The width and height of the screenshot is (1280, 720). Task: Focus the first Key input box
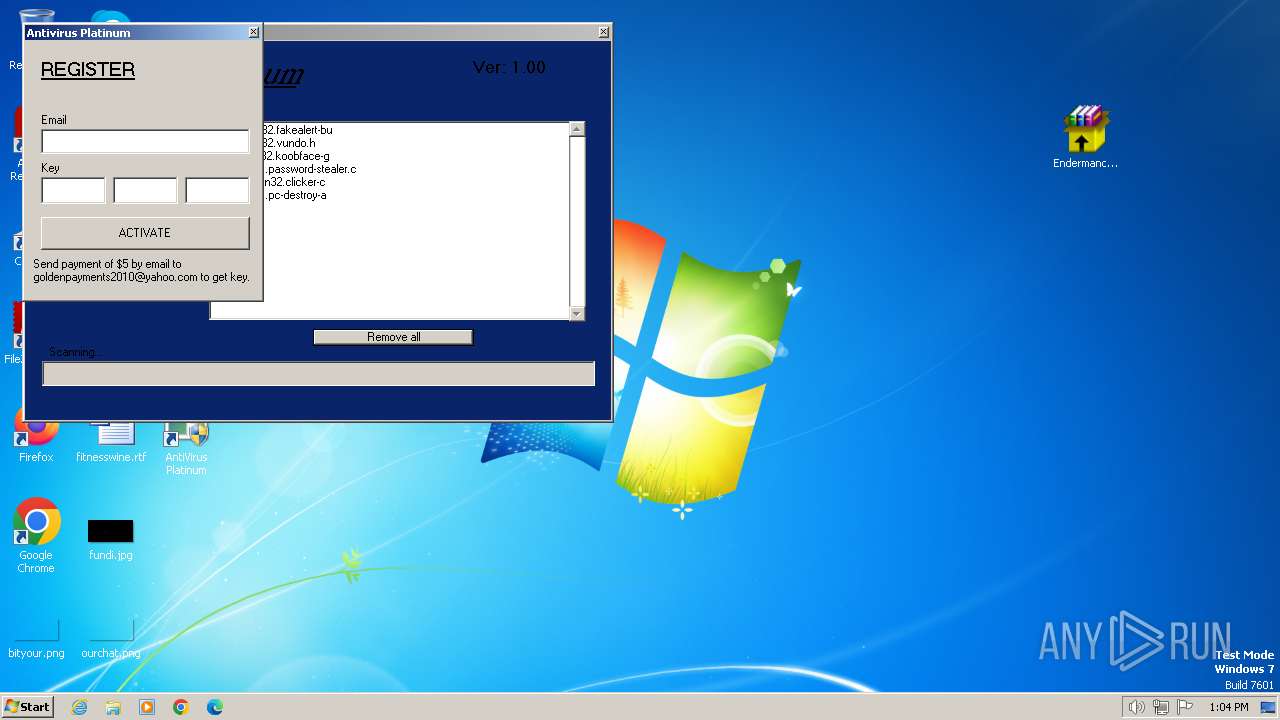click(x=73, y=190)
